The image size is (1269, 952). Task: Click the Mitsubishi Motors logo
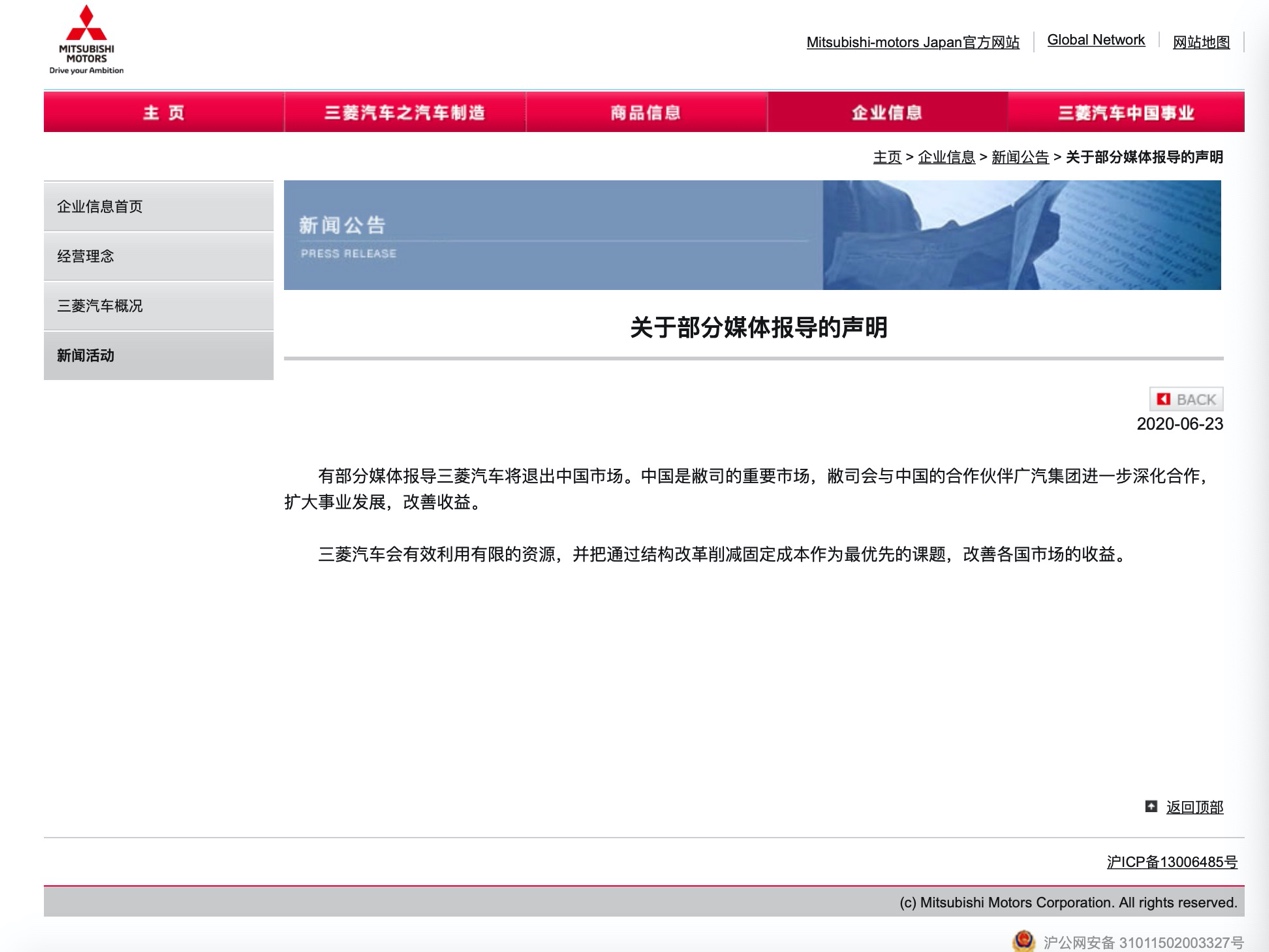point(87,40)
